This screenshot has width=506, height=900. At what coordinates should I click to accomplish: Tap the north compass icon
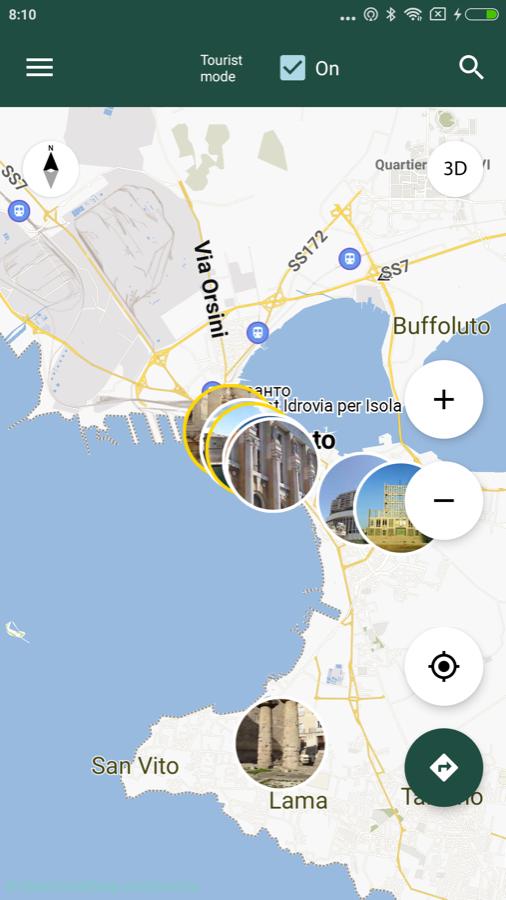(x=51, y=169)
